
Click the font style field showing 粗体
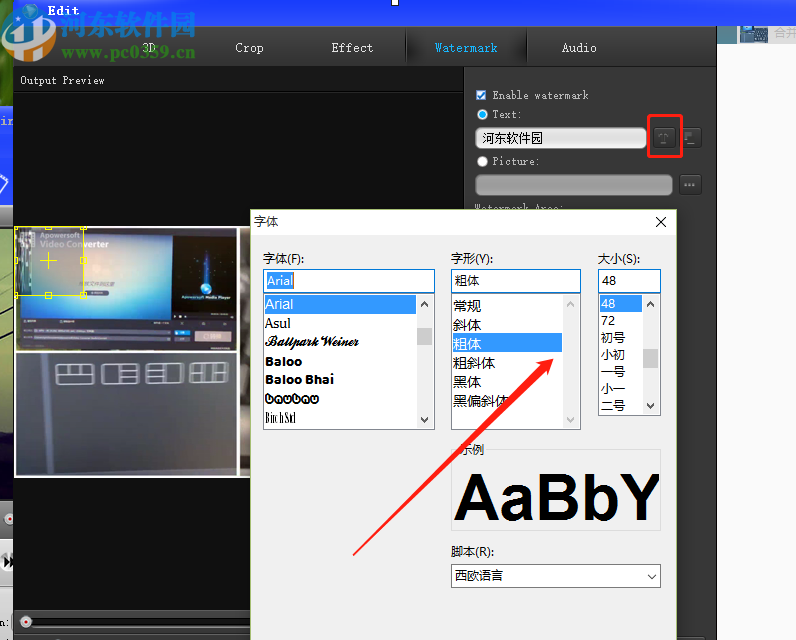(515, 281)
